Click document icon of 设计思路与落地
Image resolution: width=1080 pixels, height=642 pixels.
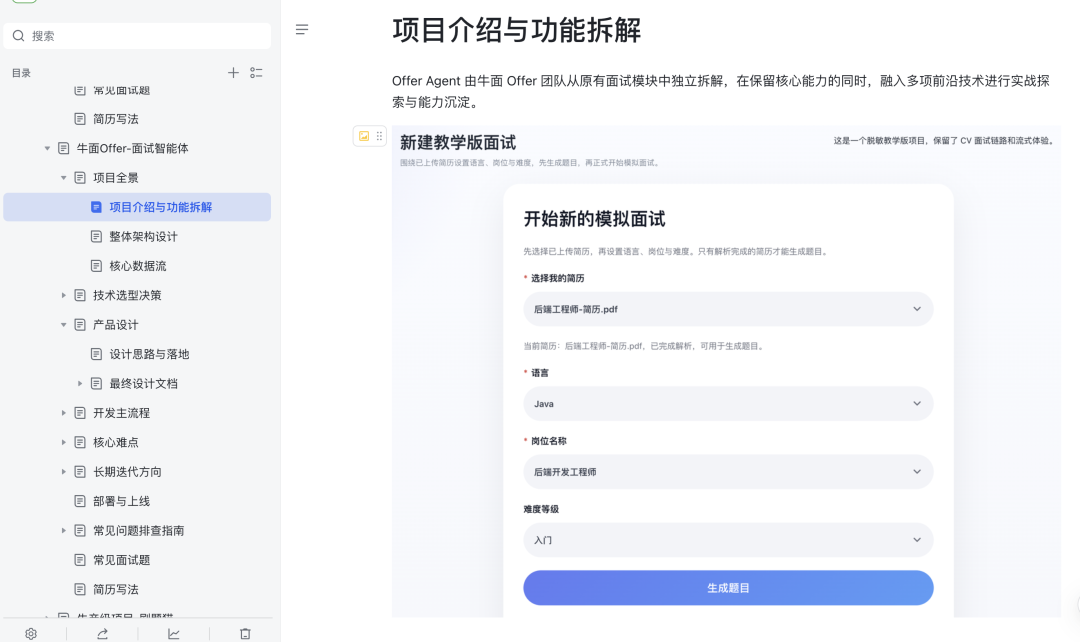tap(96, 354)
